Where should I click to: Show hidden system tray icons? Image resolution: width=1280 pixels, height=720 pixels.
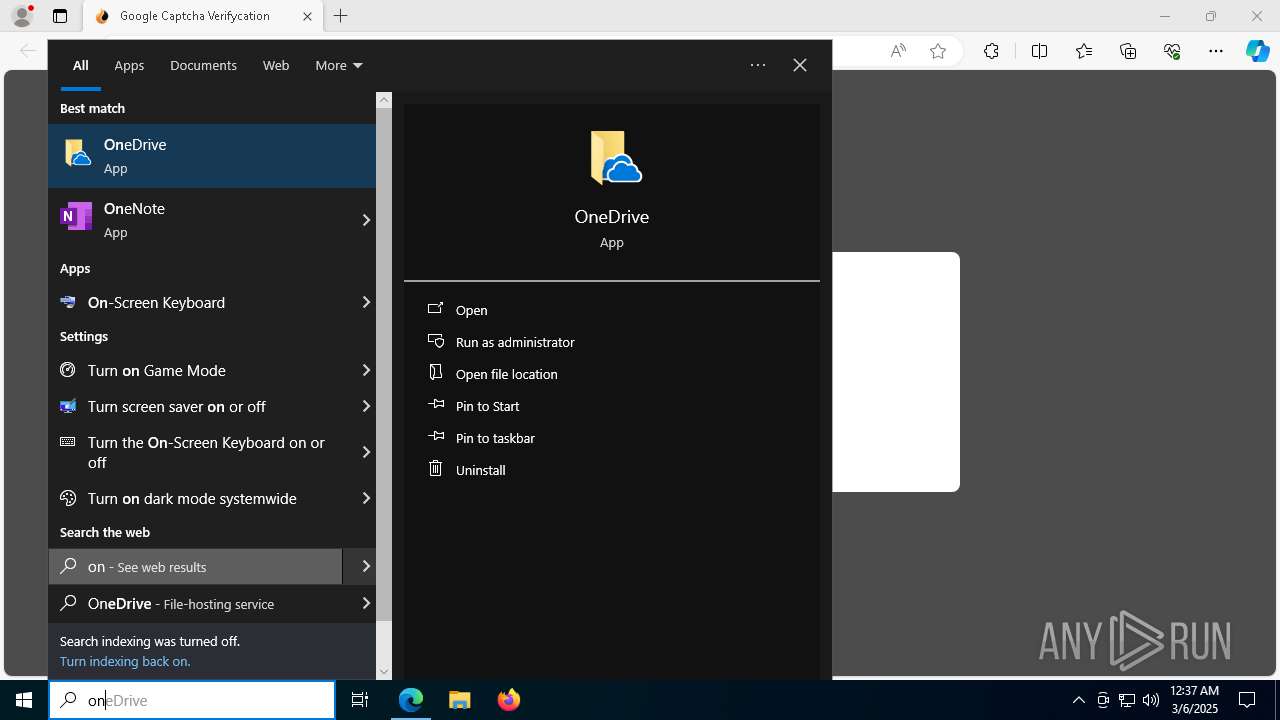[1078, 700]
